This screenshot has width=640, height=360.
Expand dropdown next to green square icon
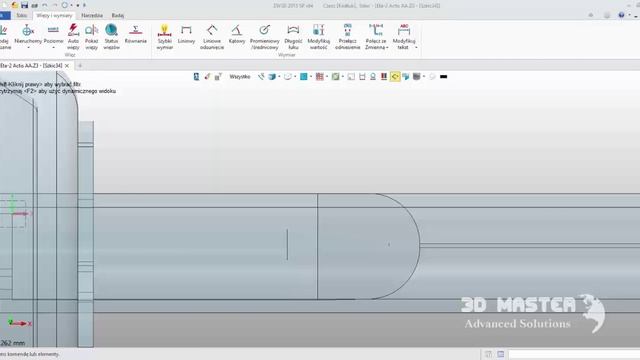pos(342,77)
